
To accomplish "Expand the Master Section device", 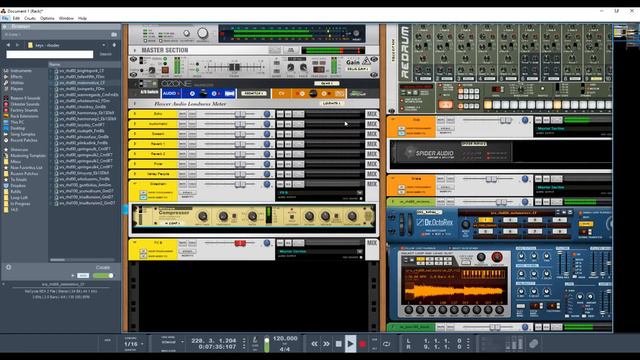I will point(135,50).
